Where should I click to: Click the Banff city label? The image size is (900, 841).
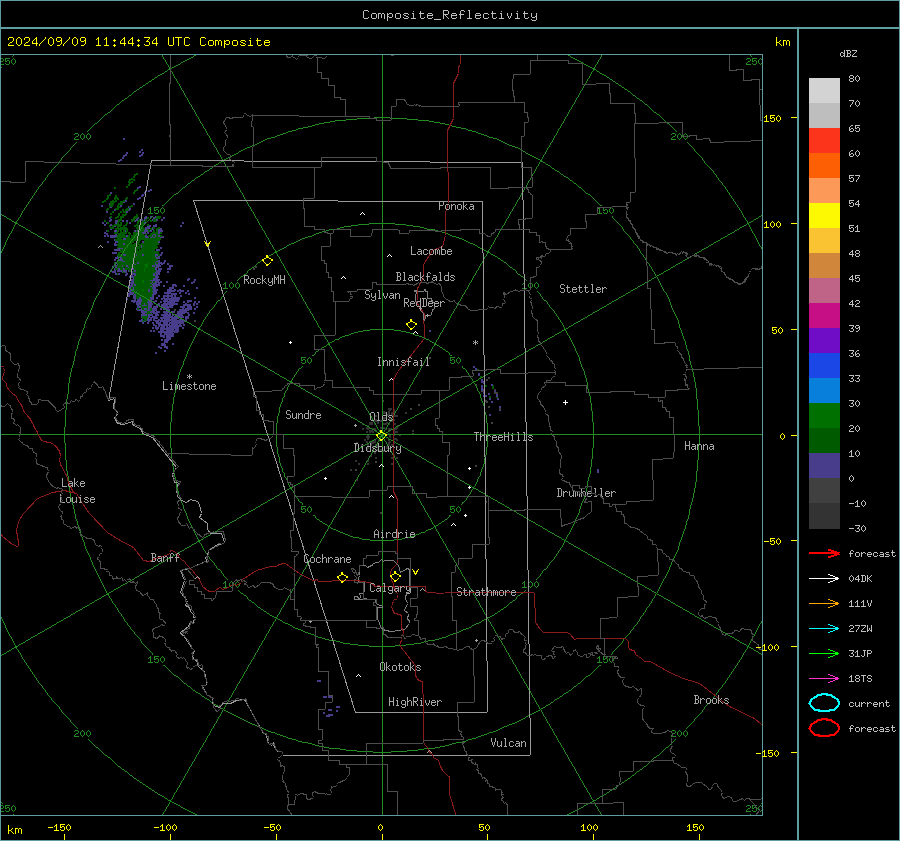tap(165, 558)
